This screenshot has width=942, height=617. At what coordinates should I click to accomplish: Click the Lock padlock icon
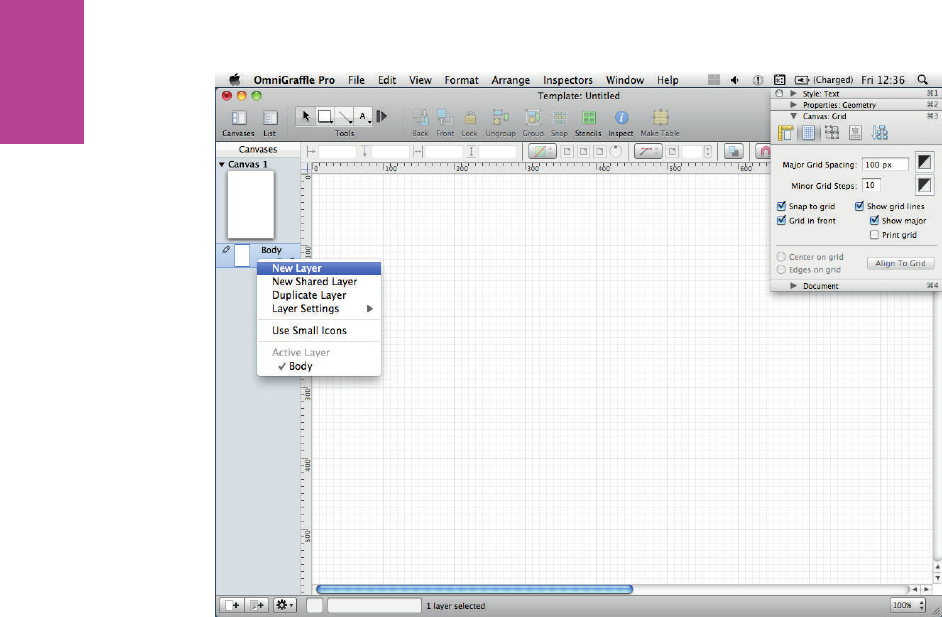coord(470,117)
